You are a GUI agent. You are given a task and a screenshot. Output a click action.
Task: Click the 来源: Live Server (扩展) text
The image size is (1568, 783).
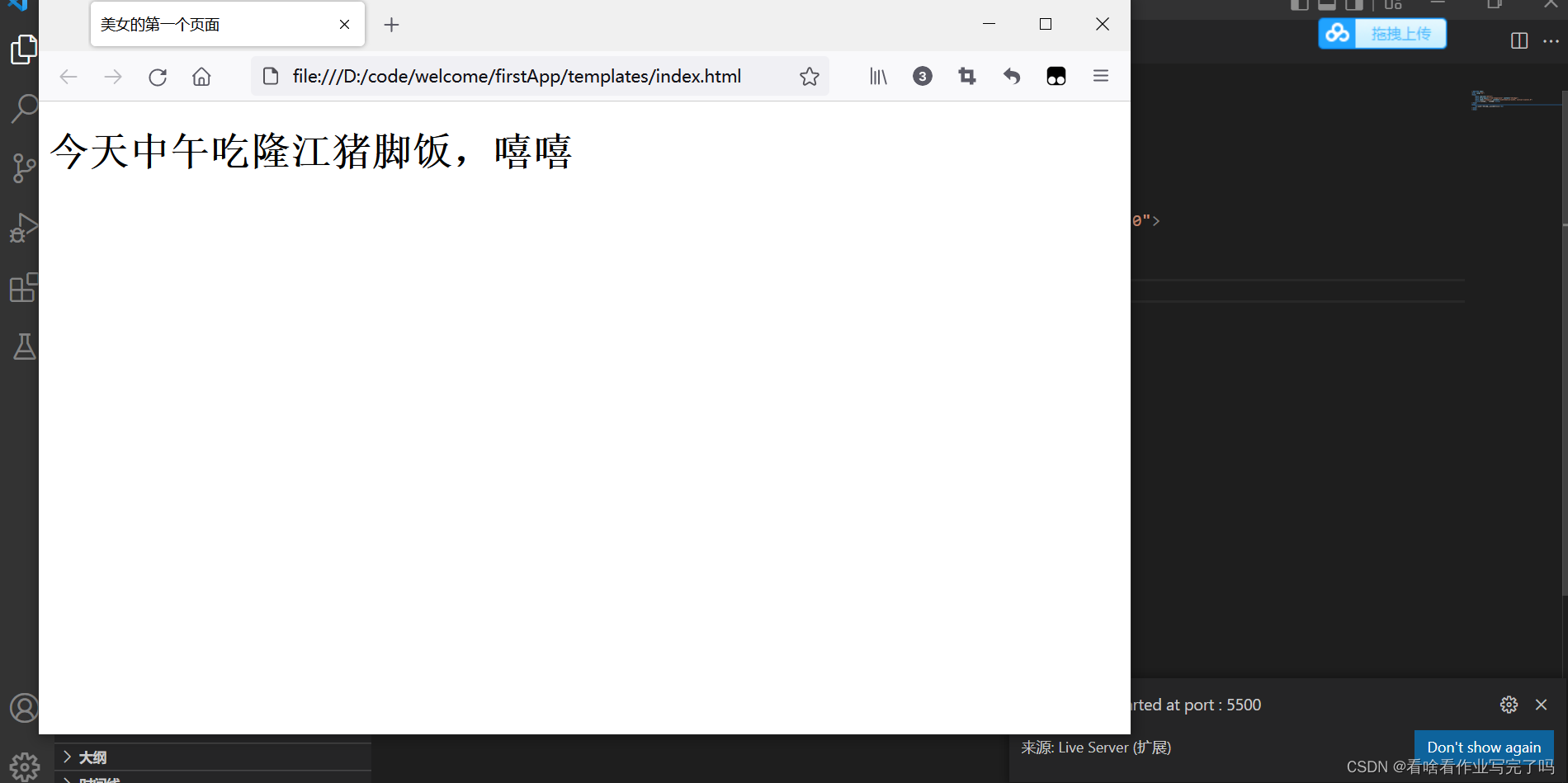[x=1096, y=748]
